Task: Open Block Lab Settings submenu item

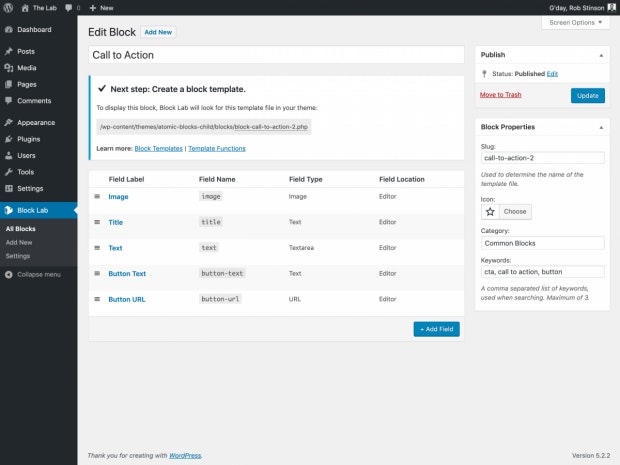Action: tap(18, 256)
